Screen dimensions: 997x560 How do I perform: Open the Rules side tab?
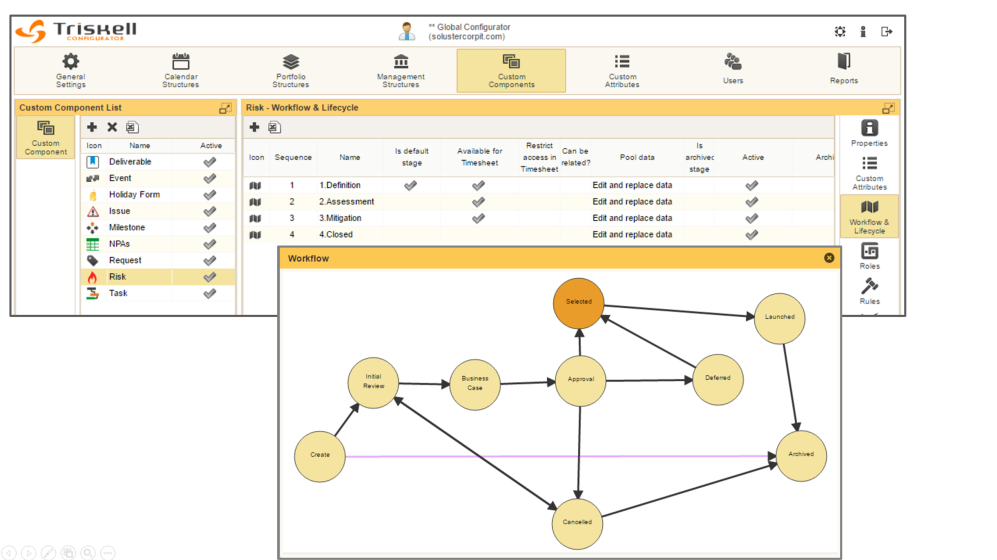[x=869, y=291]
